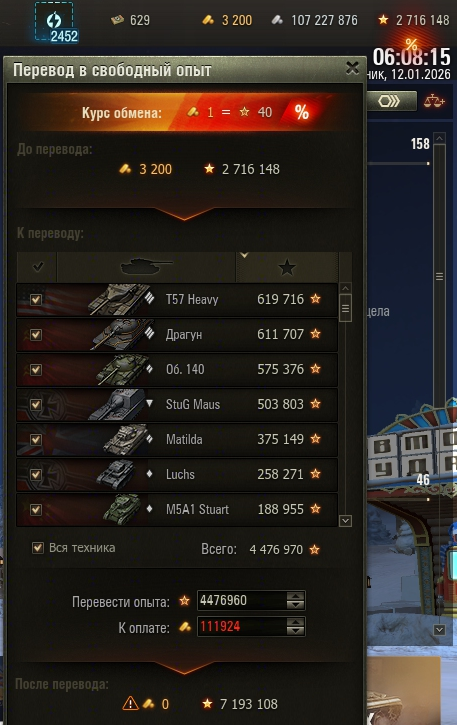
Task: Toggle the select-all checkmark column header
Action: pyautogui.click(x=37, y=267)
